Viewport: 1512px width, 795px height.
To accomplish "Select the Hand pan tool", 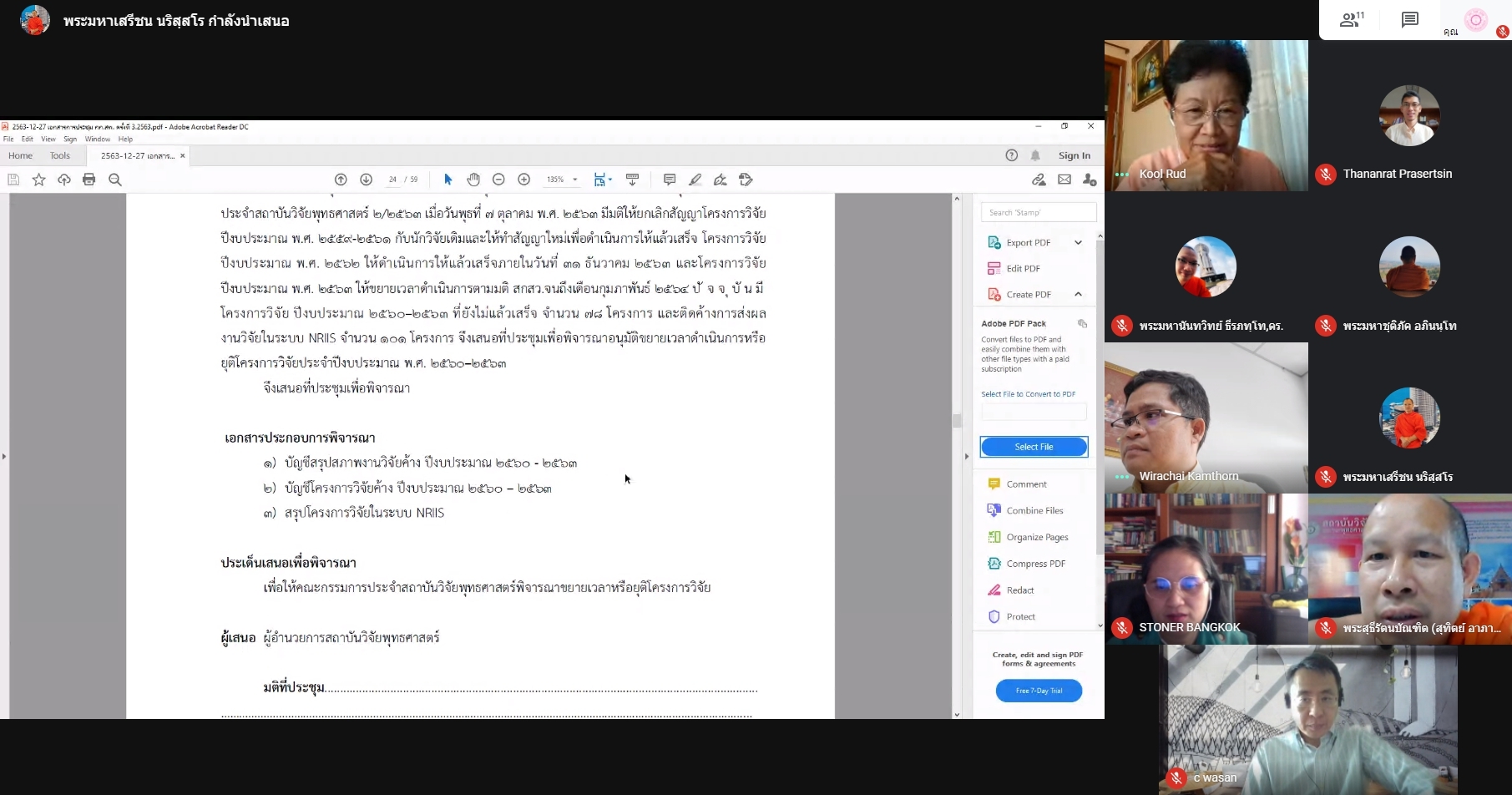I will (x=473, y=180).
